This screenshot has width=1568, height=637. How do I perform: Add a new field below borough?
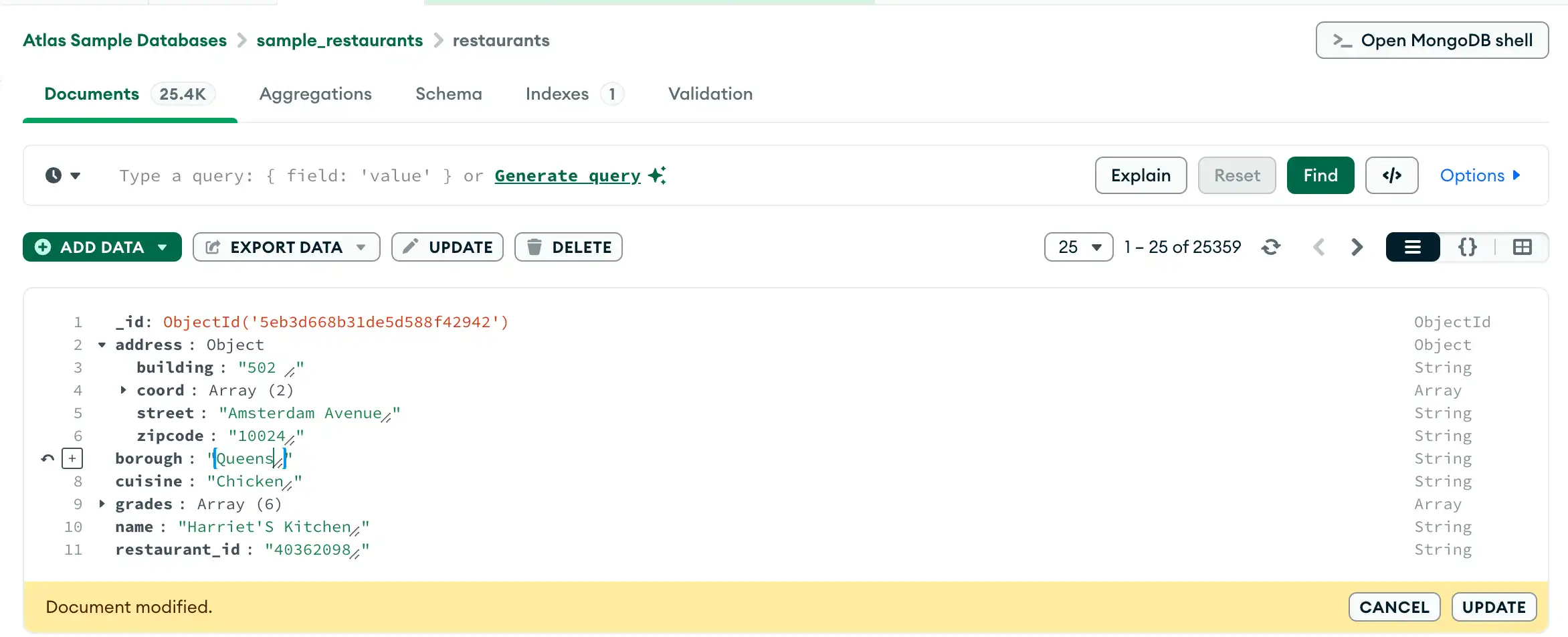72,458
